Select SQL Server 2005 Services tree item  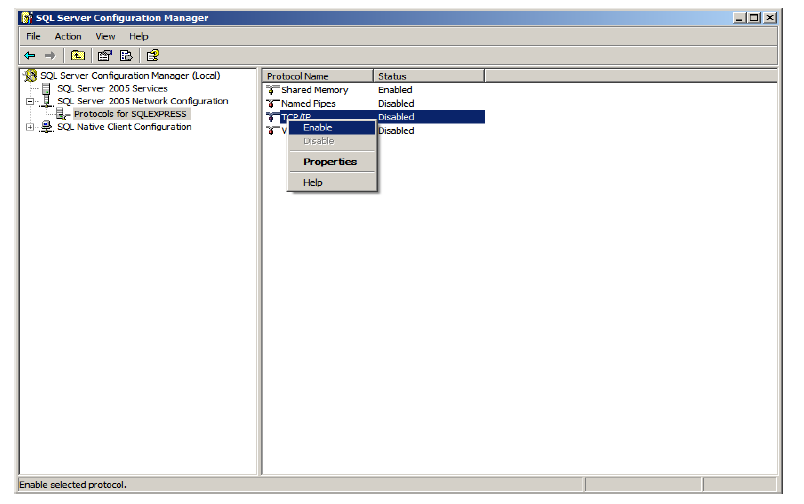point(112,89)
